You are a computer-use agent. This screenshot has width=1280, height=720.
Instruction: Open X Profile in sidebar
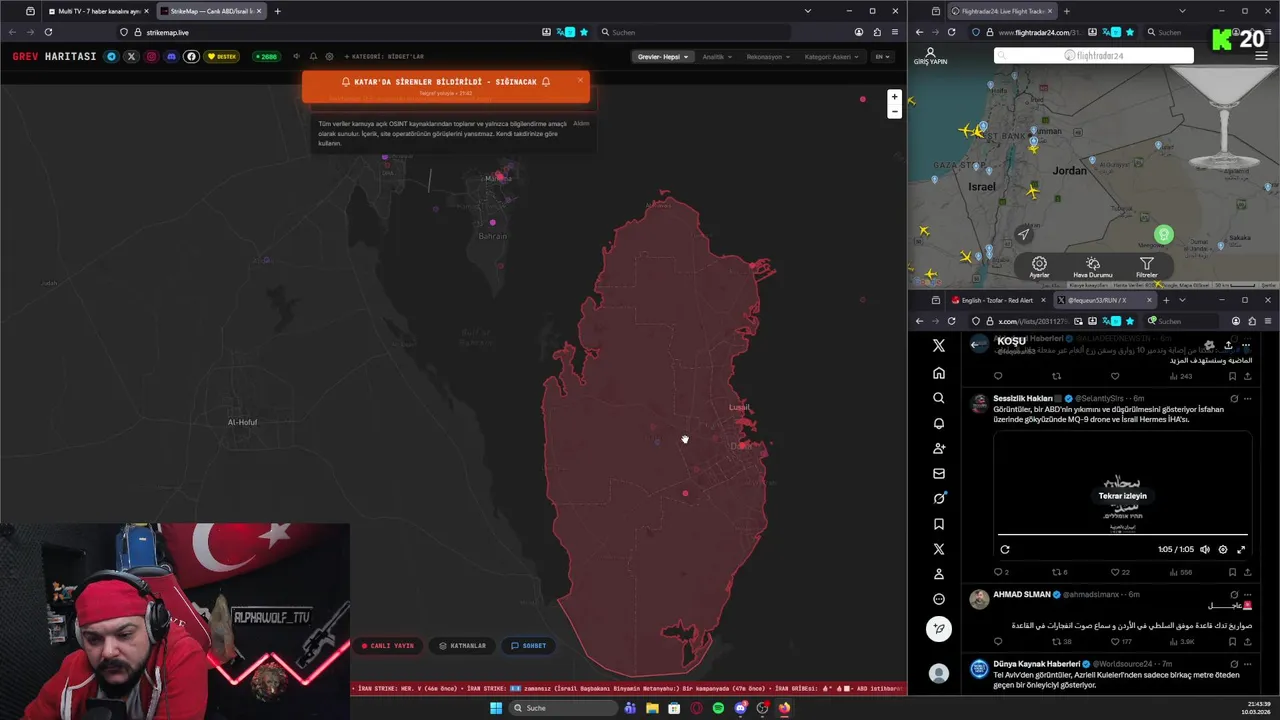pos(939,574)
